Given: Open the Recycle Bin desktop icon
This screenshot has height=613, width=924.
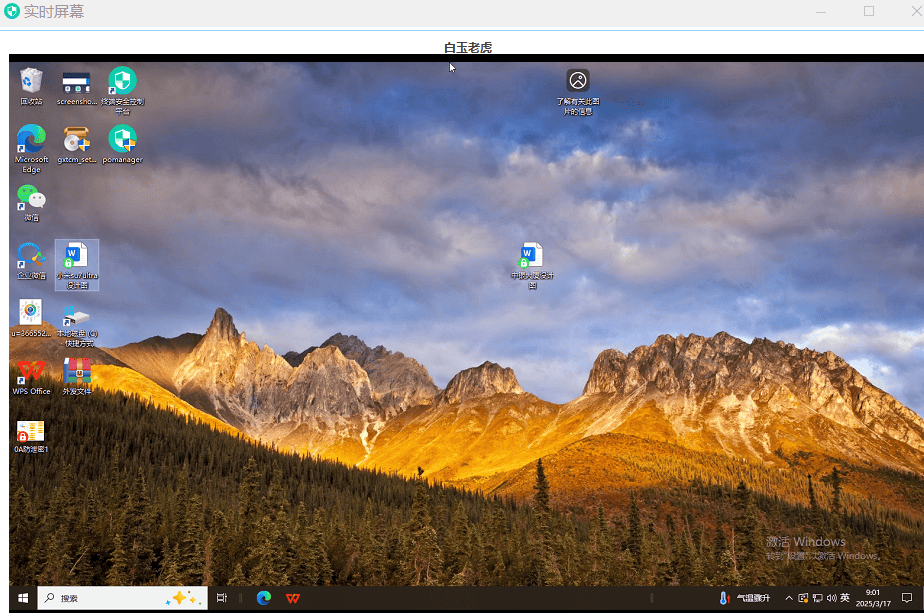Looking at the screenshot, I should [x=31, y=81].
